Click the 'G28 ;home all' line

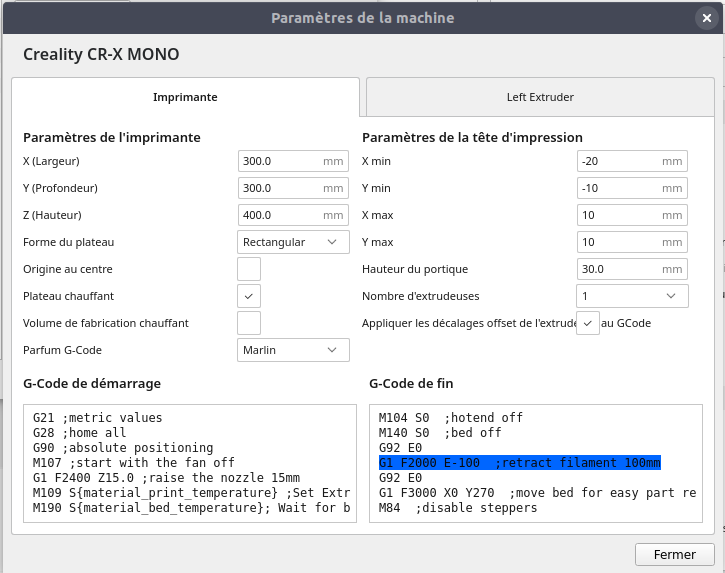[x=80, y=433]
